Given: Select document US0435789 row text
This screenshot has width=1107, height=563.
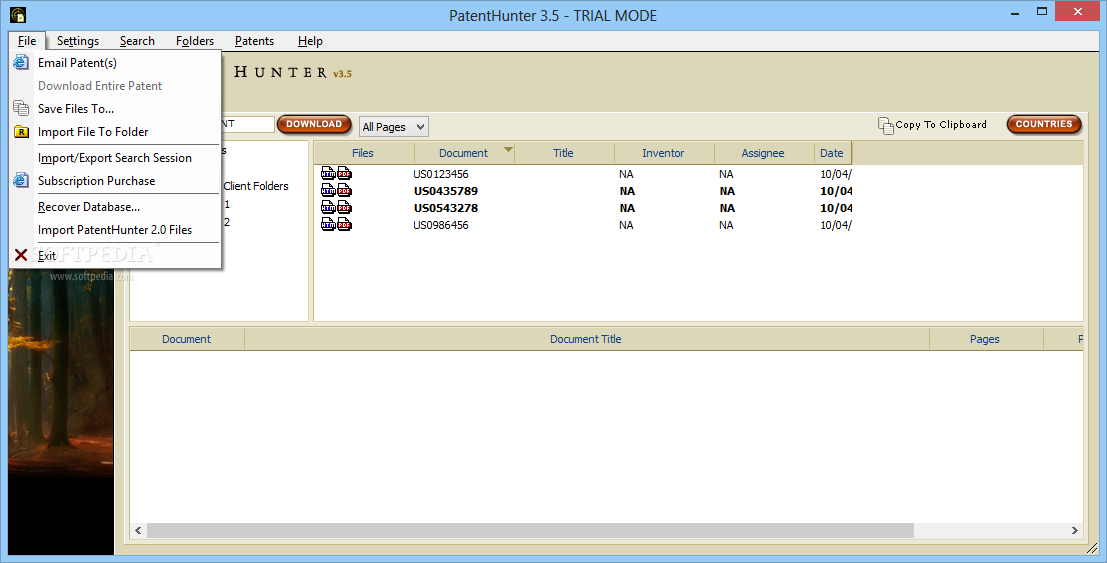Looking at the screenshot, I should tap(445, 191).
